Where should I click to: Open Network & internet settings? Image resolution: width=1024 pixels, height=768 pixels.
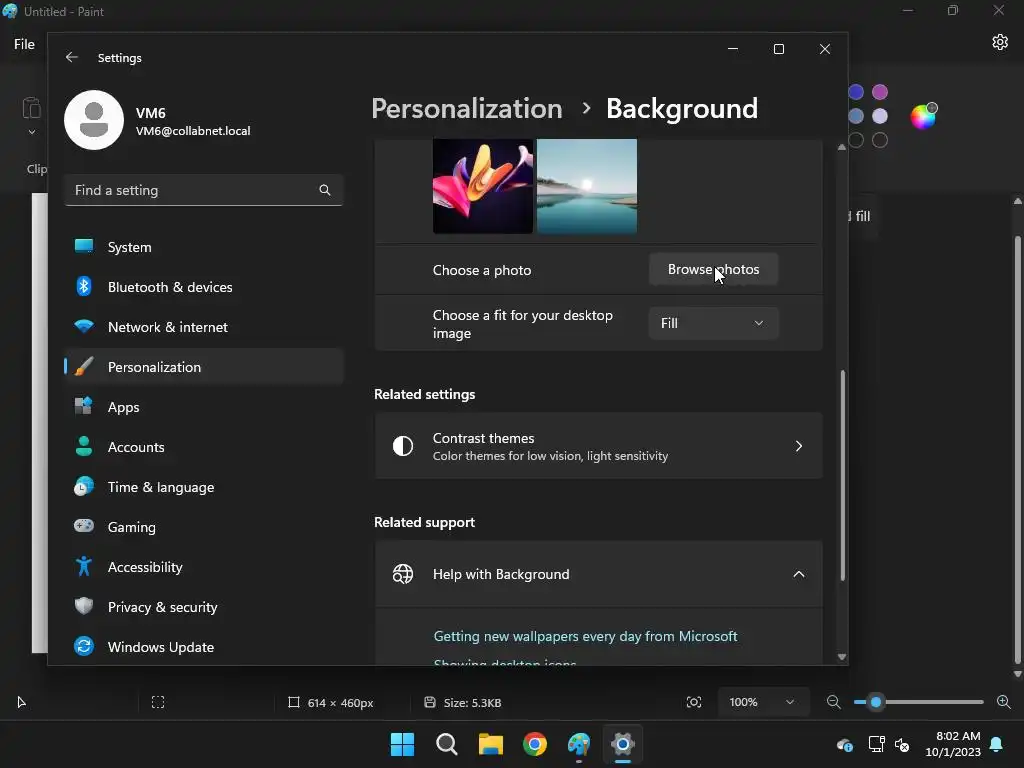pyautogui.click(x=204, y=327)
